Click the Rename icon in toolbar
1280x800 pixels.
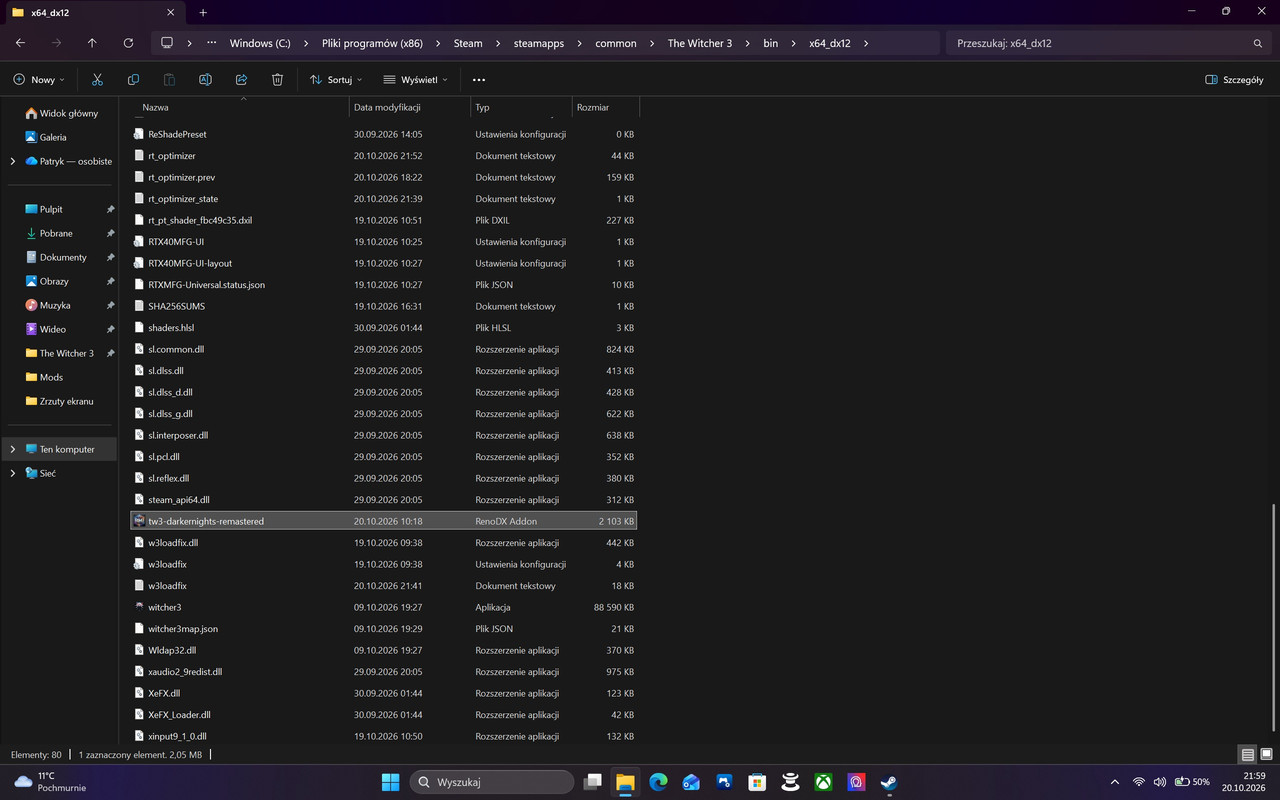[205, 79]
